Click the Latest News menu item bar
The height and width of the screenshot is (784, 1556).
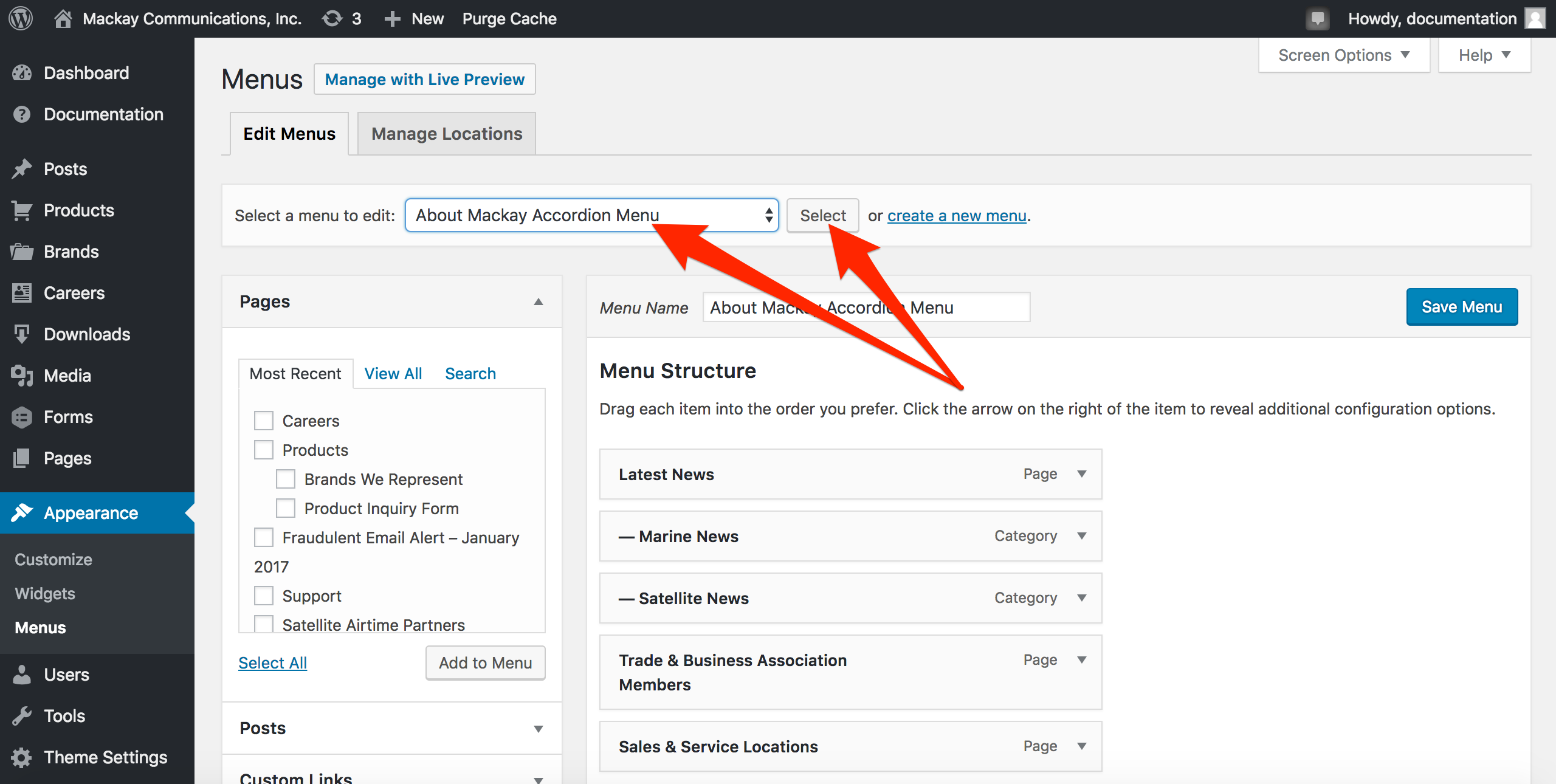coord(850,474)
